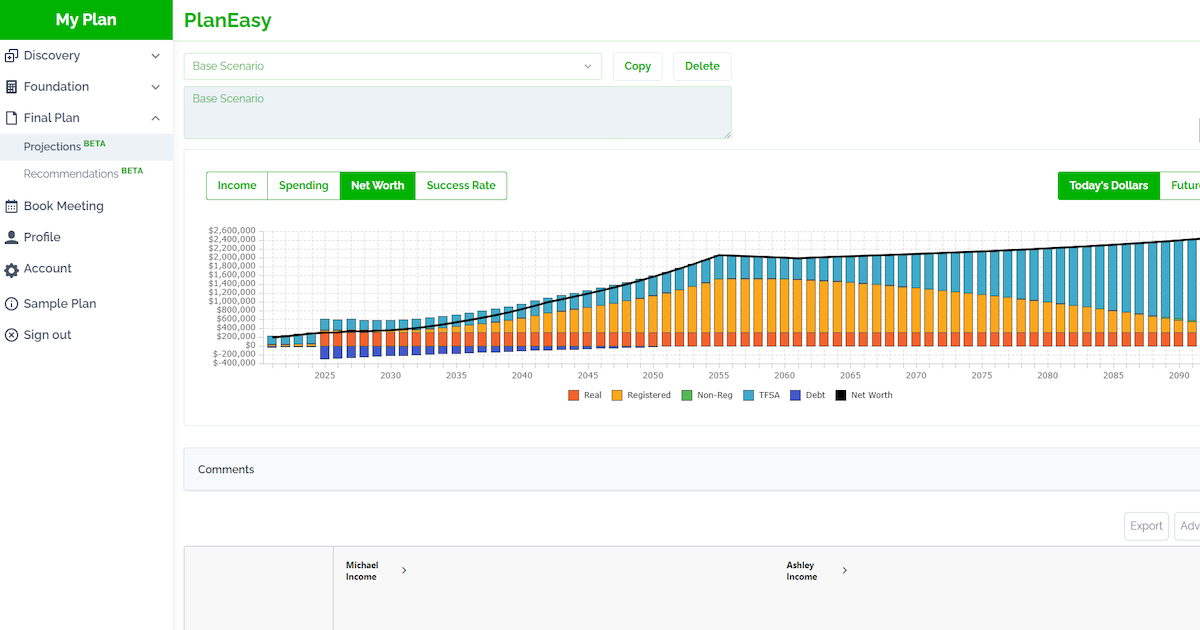
Task: Click the Account gear icon
Action: 12,270
